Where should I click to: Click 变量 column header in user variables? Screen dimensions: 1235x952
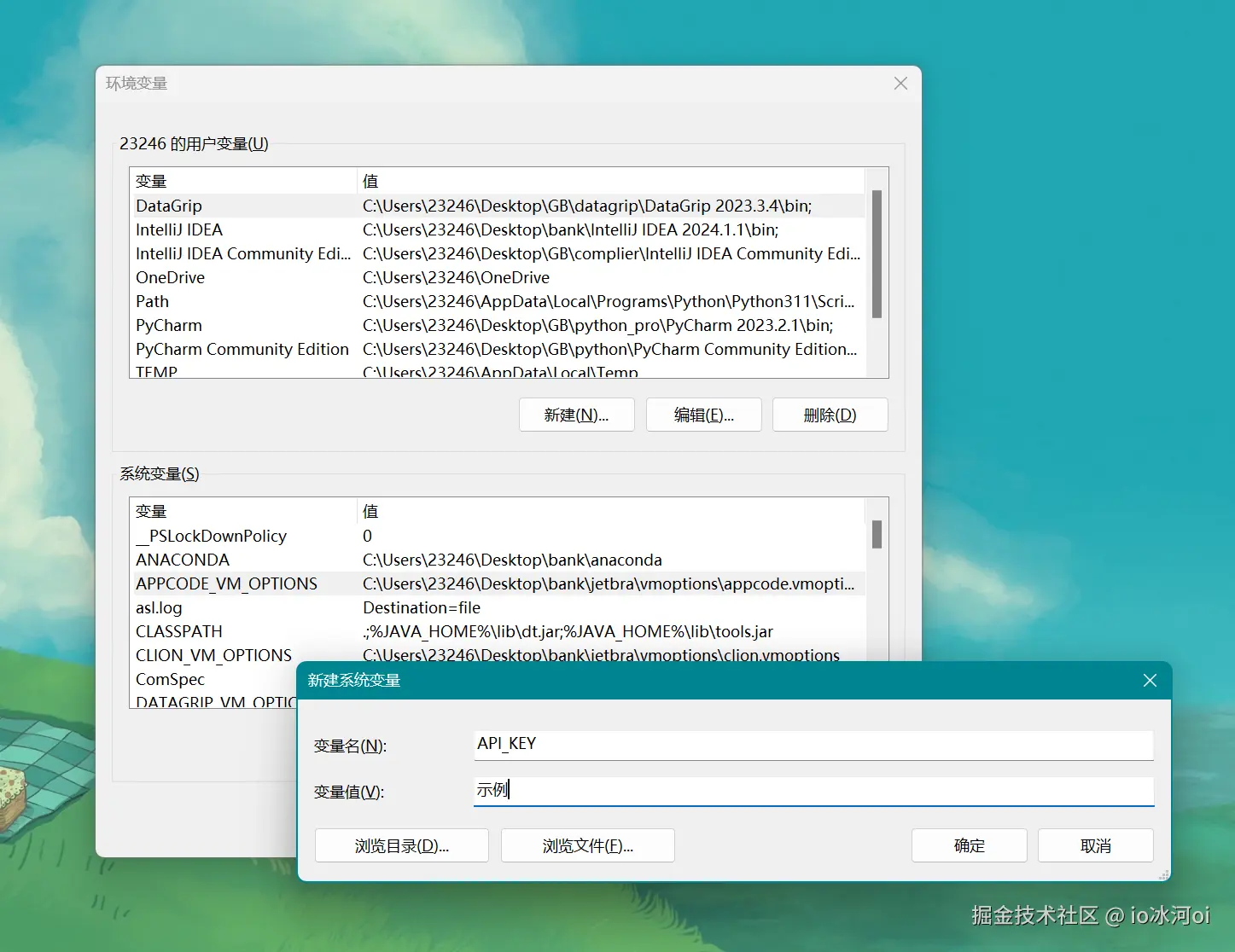pyautogui.click(x=243, y=181)
